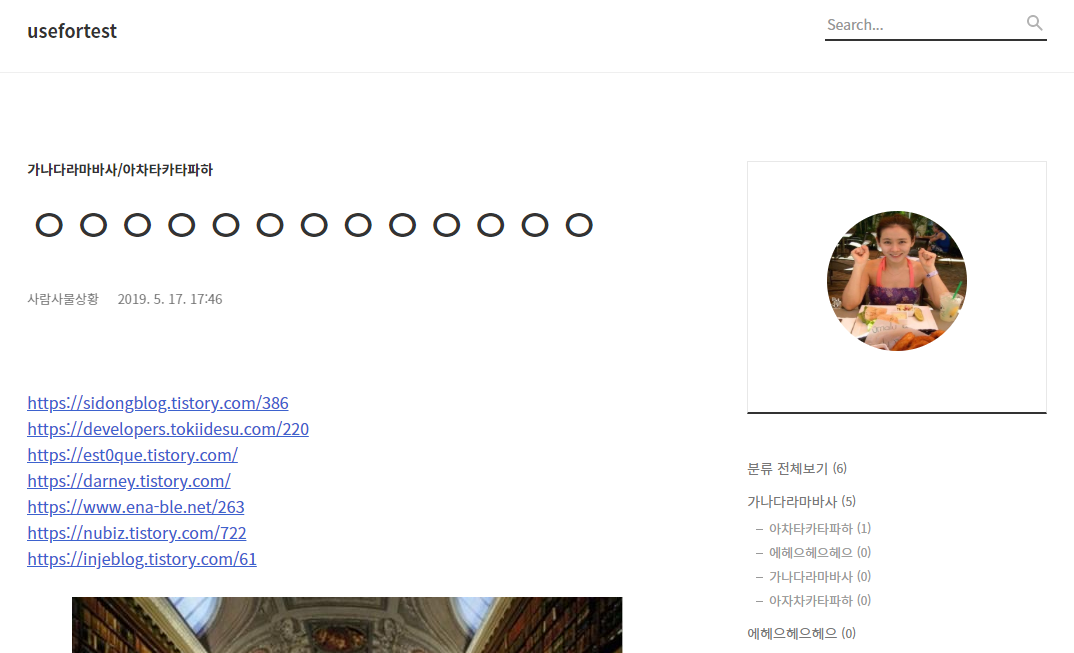Open the nubiz.tistory.com/722 link
This screenshot has width=1074, height=653.
tap(136, 533)
